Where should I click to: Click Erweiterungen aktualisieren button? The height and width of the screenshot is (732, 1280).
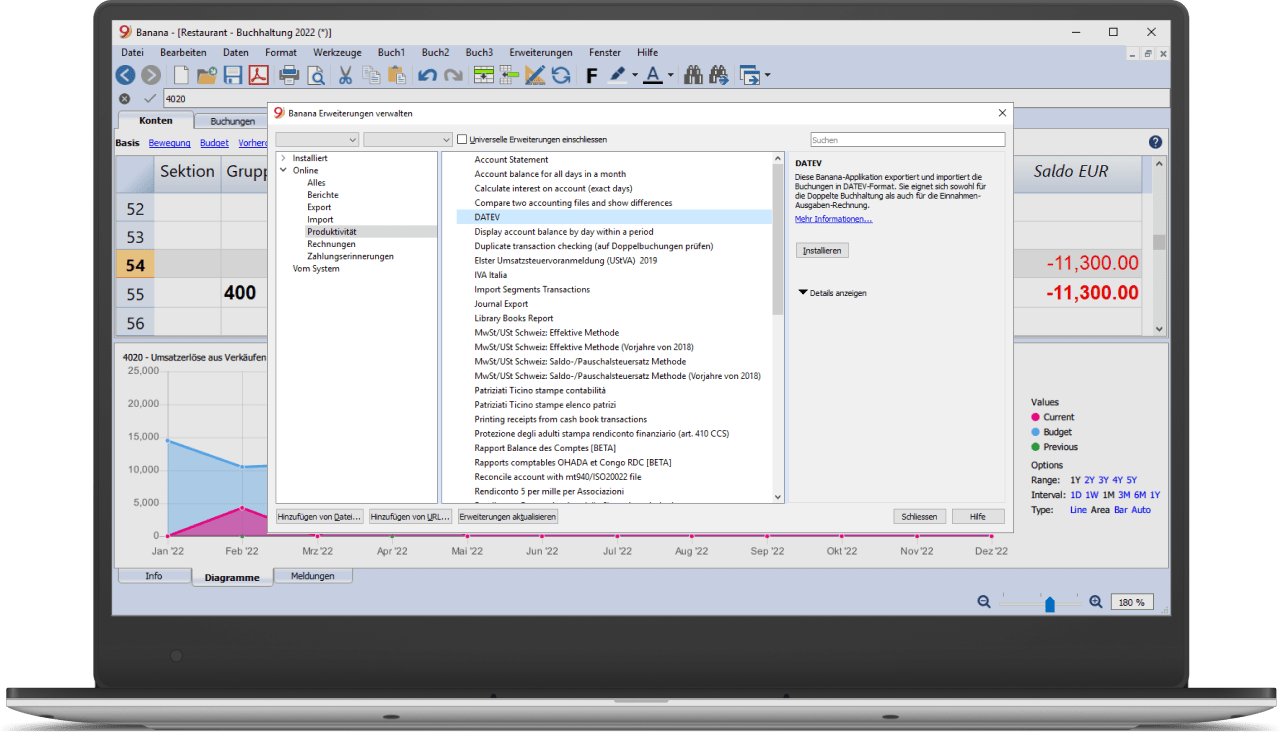pyautogui.click(x=507, y=517)
